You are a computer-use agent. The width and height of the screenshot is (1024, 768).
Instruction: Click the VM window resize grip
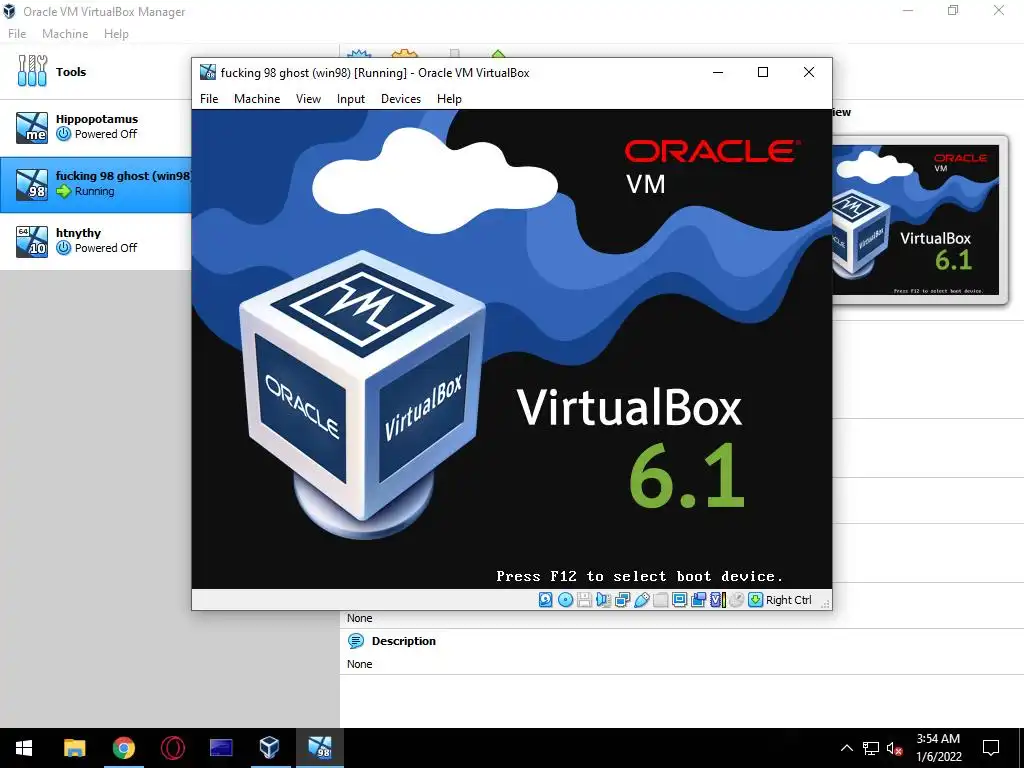[825, 603]
